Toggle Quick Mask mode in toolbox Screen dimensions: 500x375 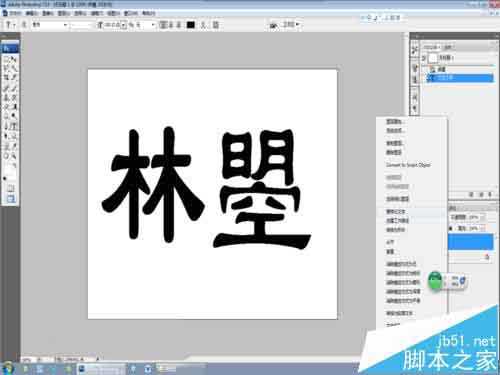coord(10,189)
